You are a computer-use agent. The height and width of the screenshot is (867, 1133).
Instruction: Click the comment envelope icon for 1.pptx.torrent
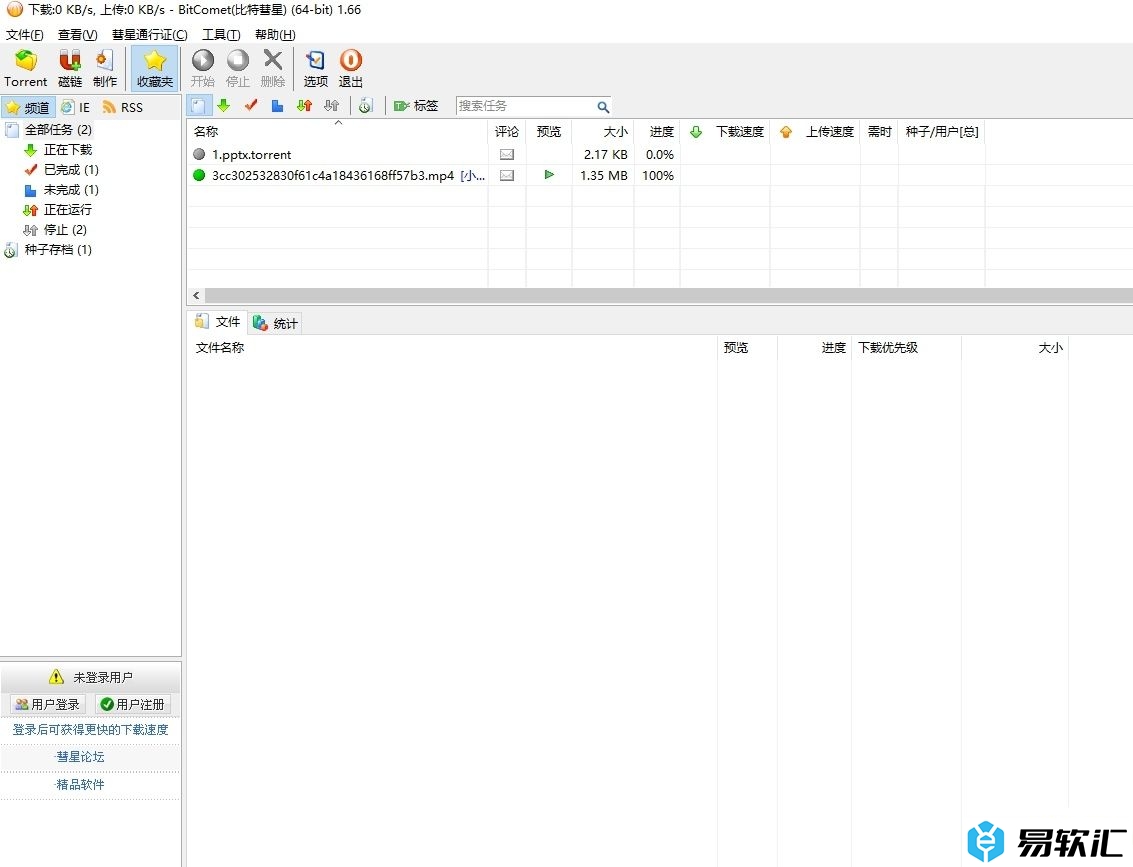(x=507, y=155)
